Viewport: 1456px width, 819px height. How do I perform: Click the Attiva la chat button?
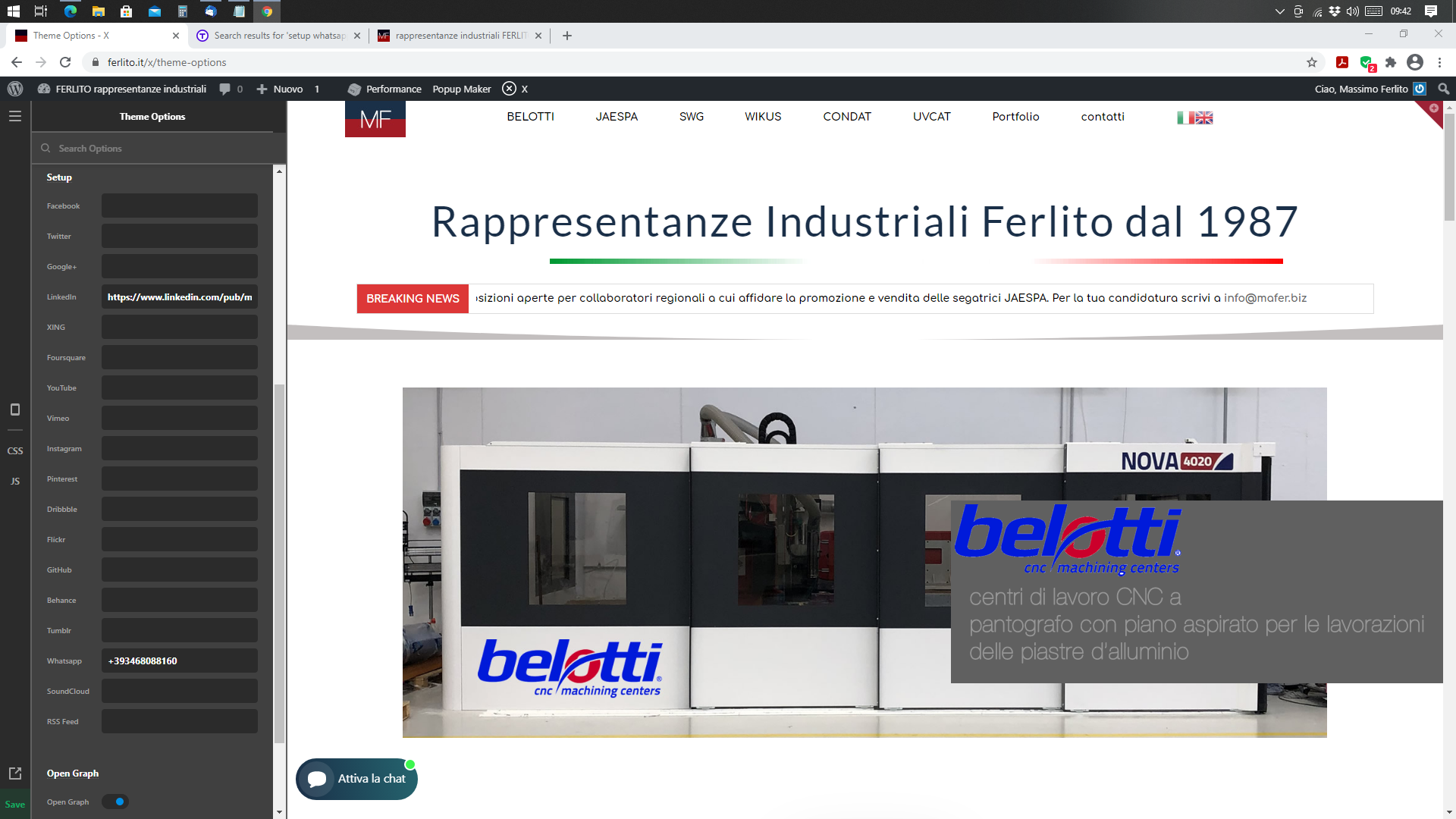tap(356, 779)
